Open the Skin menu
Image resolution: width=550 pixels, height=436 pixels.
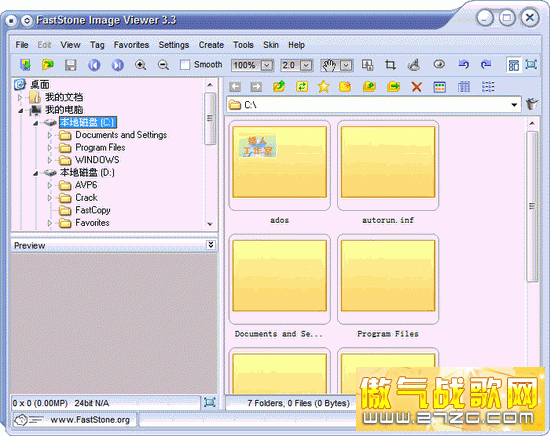pos(271,45)
